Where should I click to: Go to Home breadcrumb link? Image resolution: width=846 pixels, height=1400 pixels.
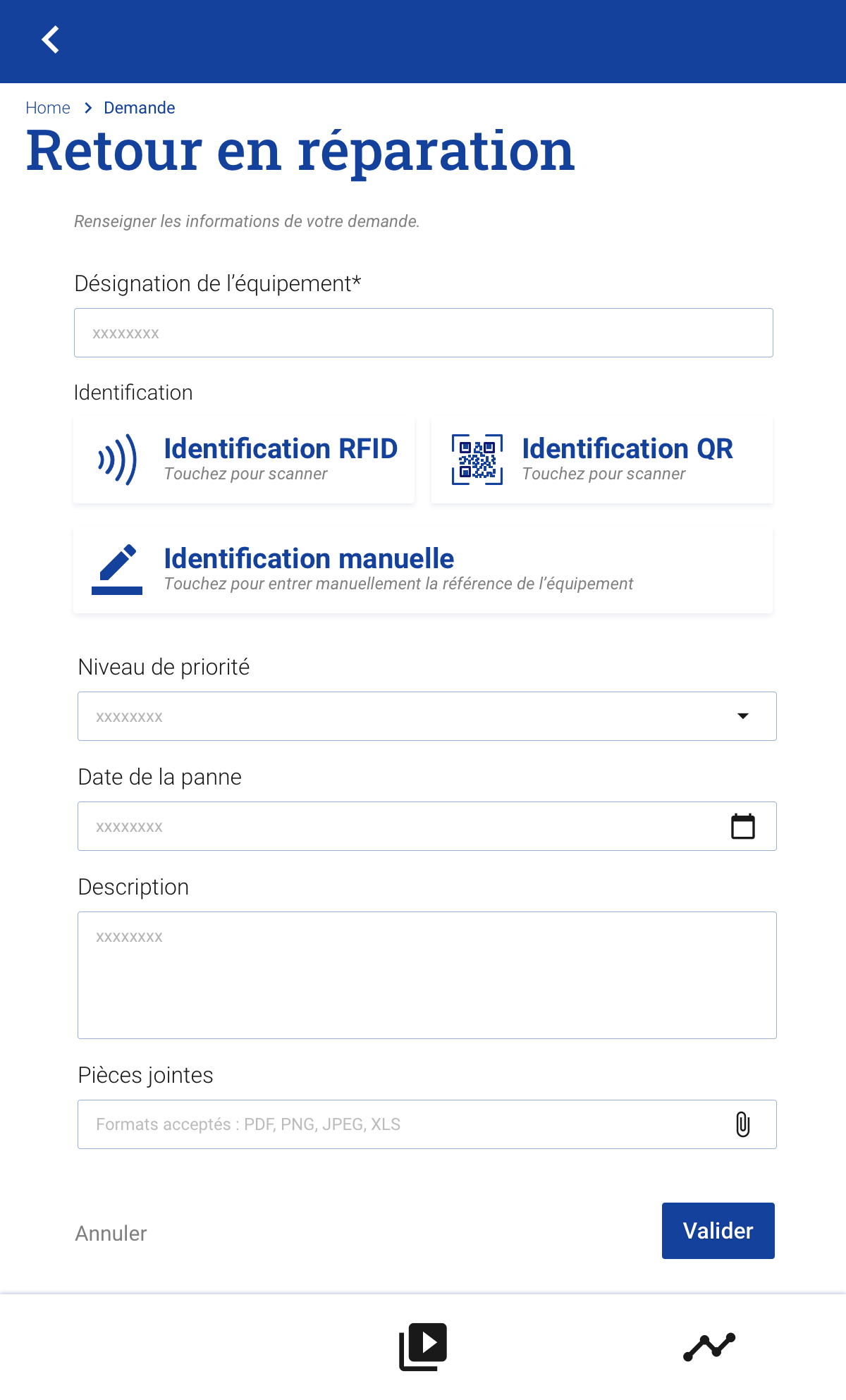point(48,108)
